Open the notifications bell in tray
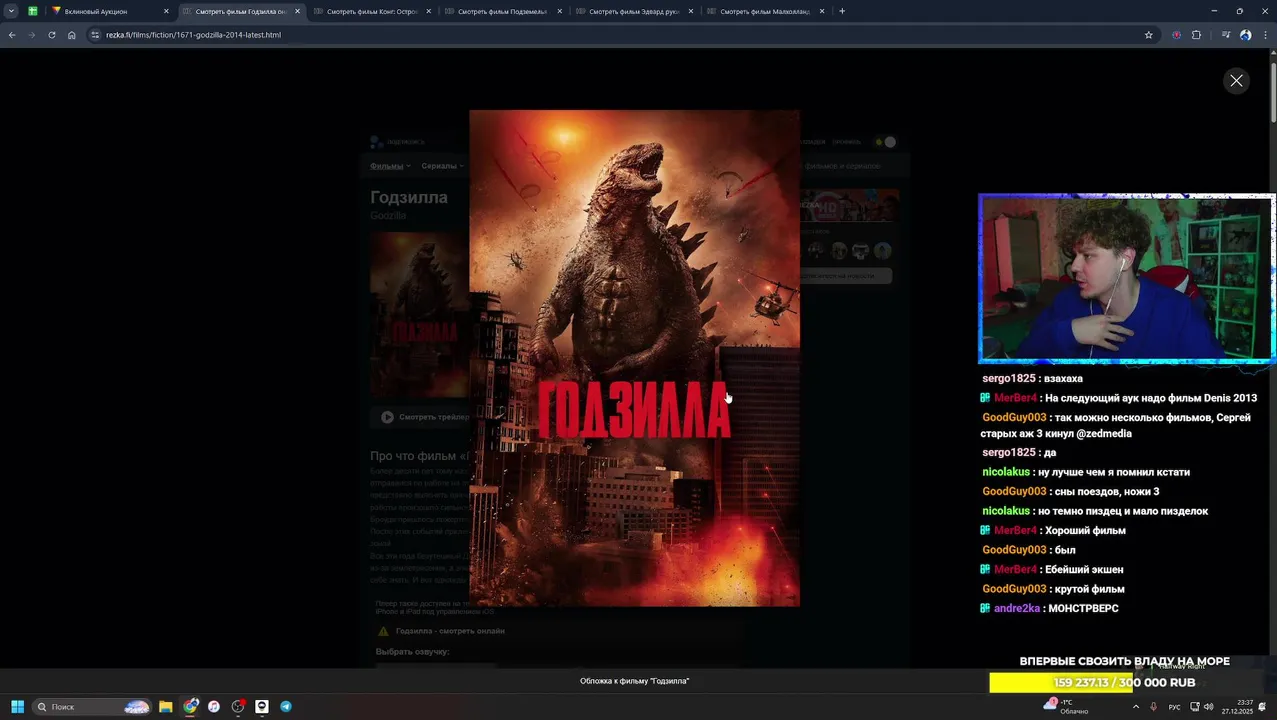Viewport: 1277px width, 720px height. pos(1263,707)
